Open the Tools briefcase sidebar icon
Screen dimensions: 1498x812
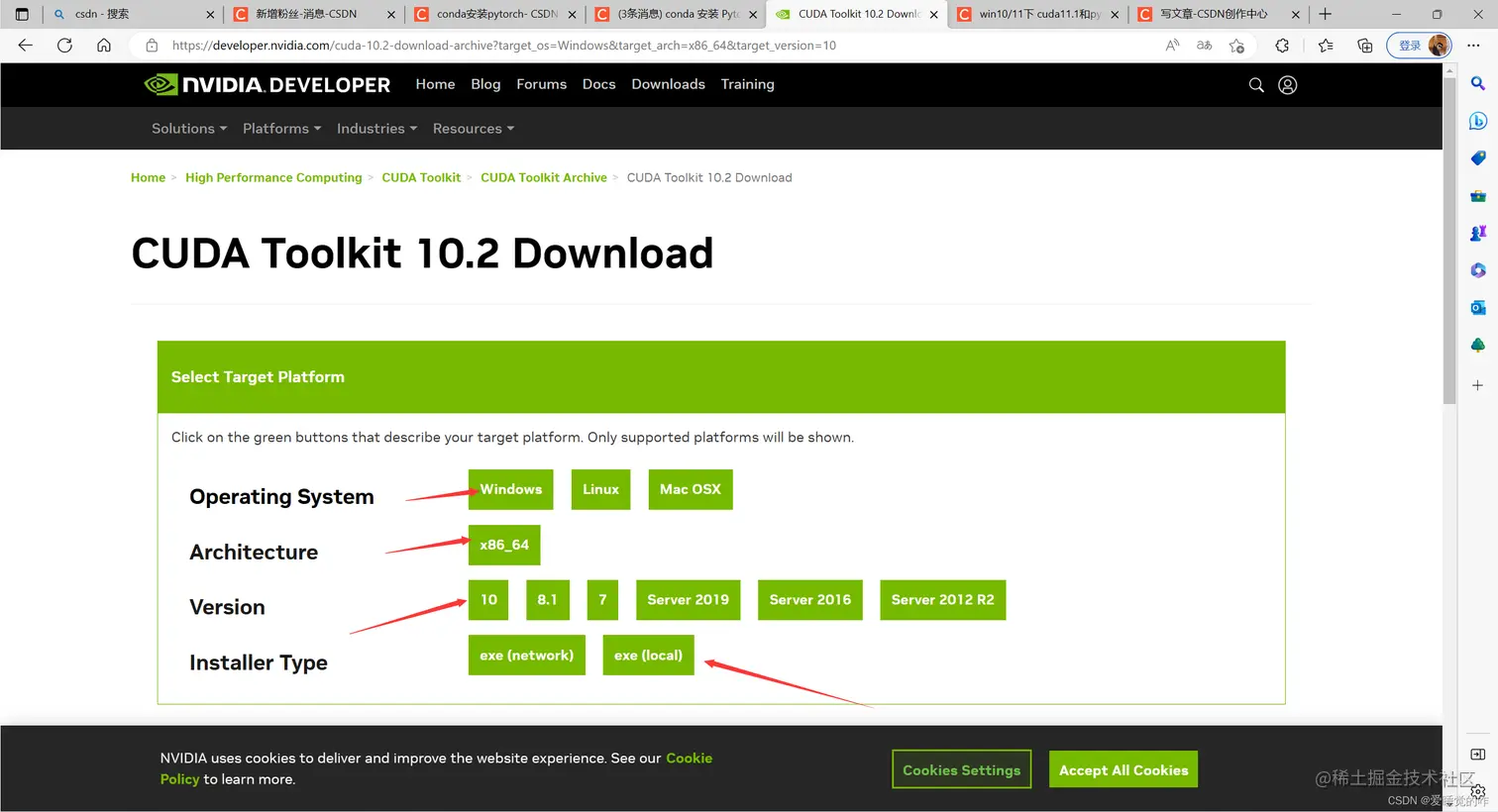coord(1477,196)
